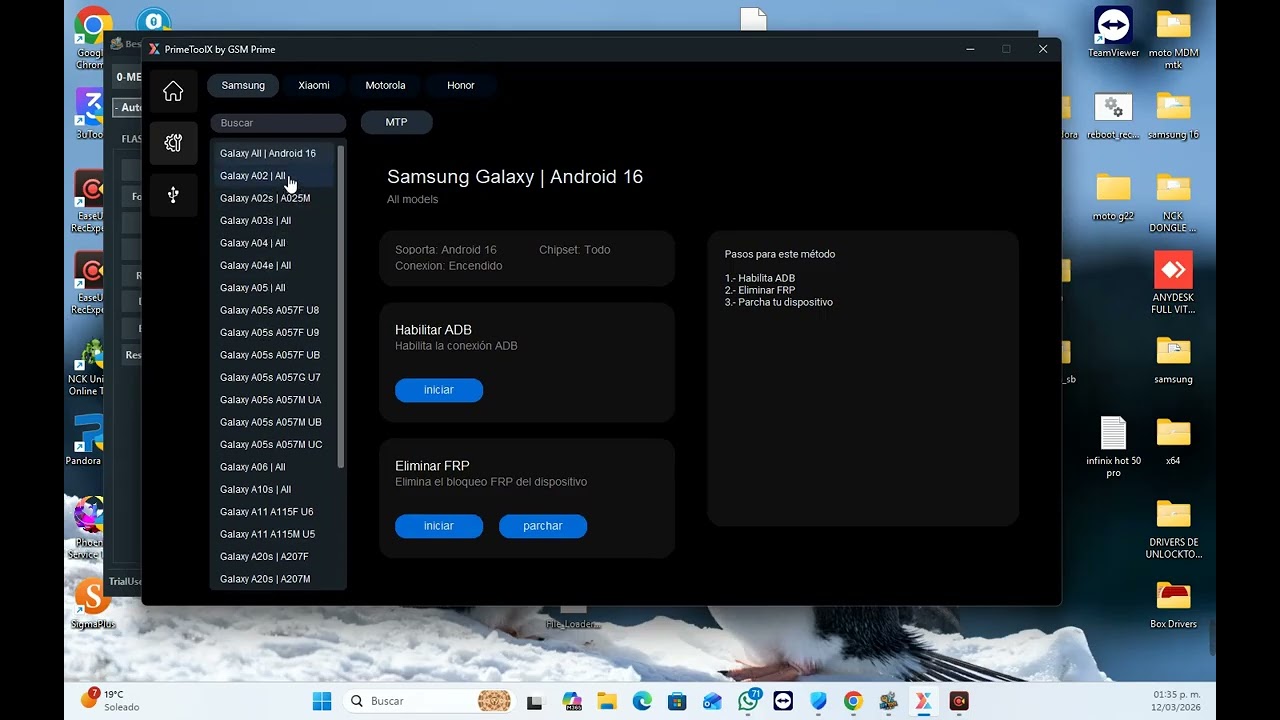Open the samsung desktop folder
The width and height of the screenshot is (1280, 720).
tap(1173, 360)
